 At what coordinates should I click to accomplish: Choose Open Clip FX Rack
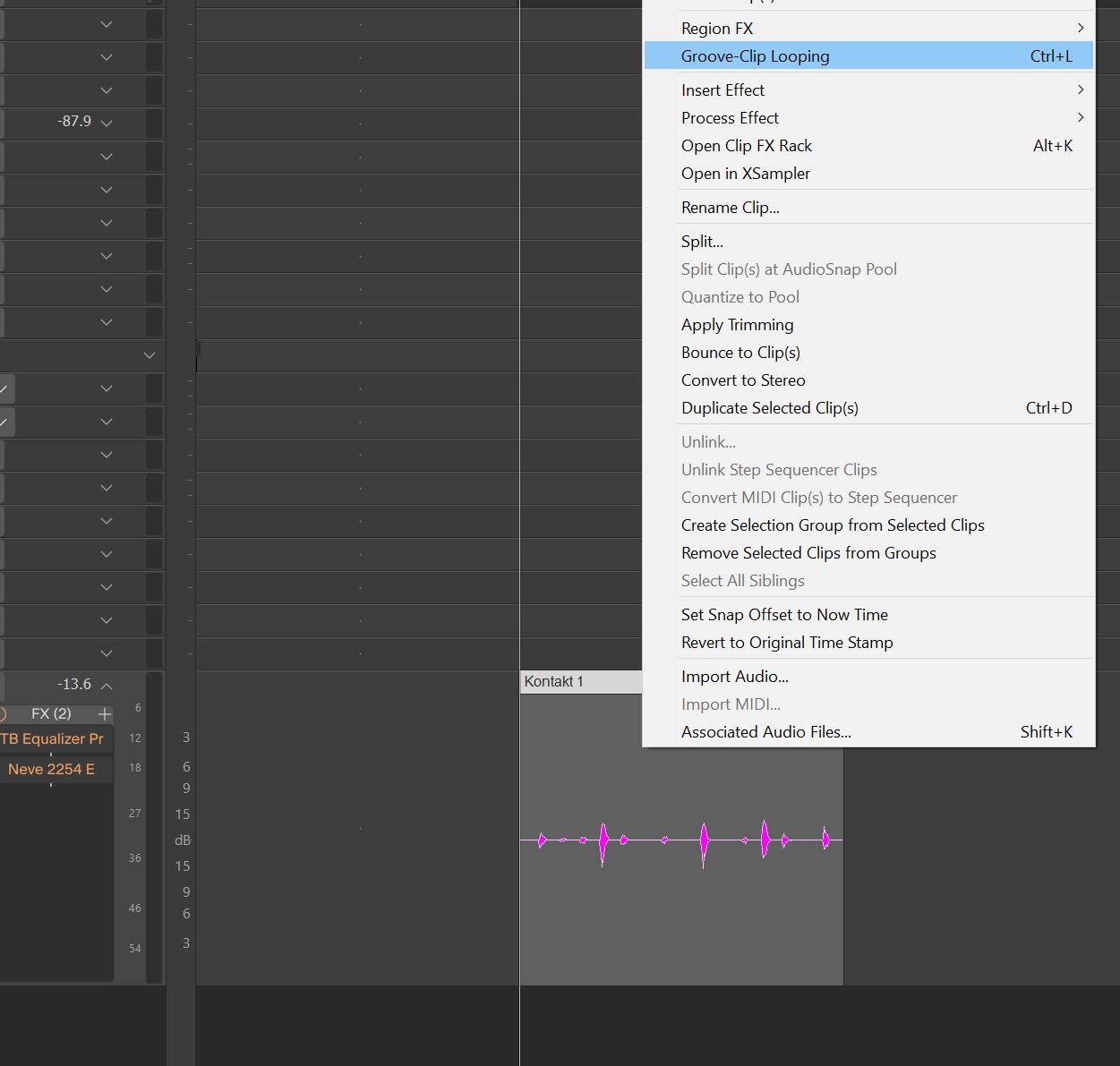coord(746,146)
